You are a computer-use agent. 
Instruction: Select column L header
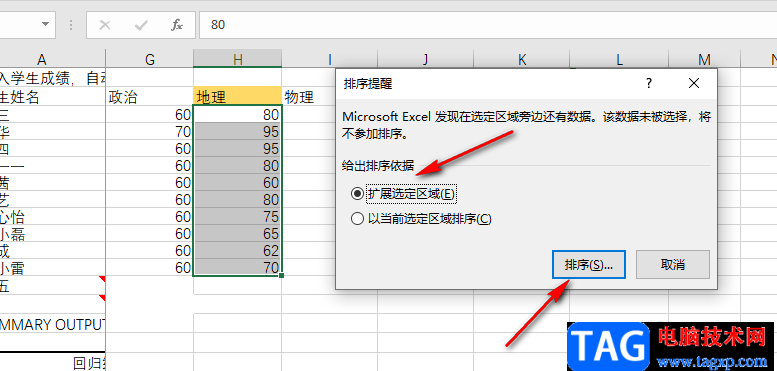coord(619,59)
